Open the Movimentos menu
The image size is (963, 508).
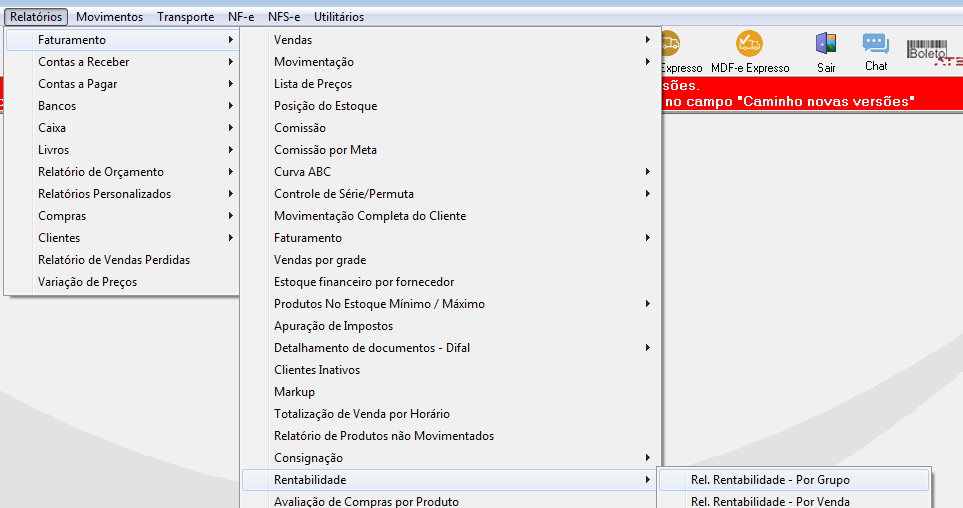(x=109, y=17)
